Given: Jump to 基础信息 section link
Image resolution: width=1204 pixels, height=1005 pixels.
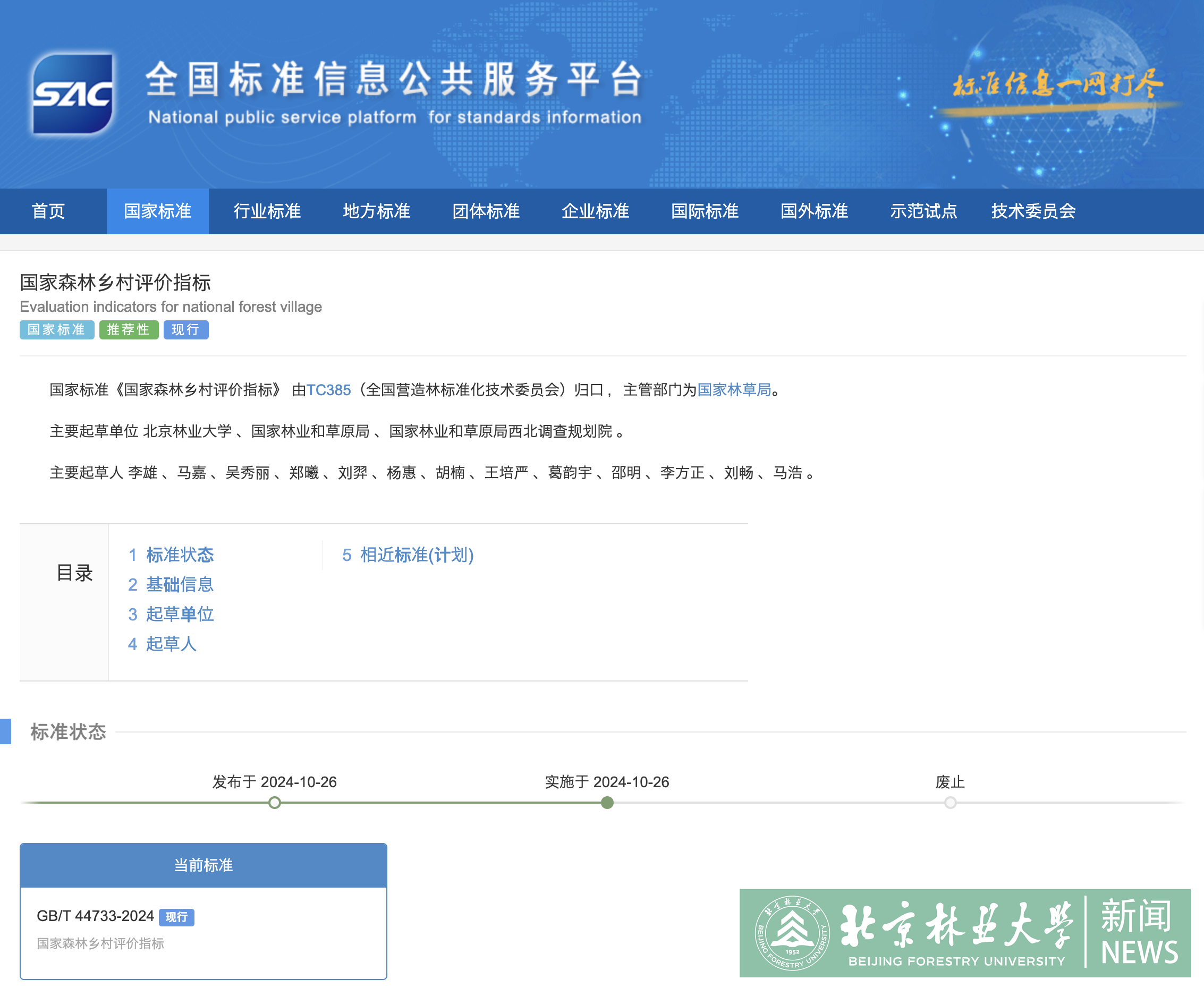Looking at the screenshot, I should [x=179, y=584].
